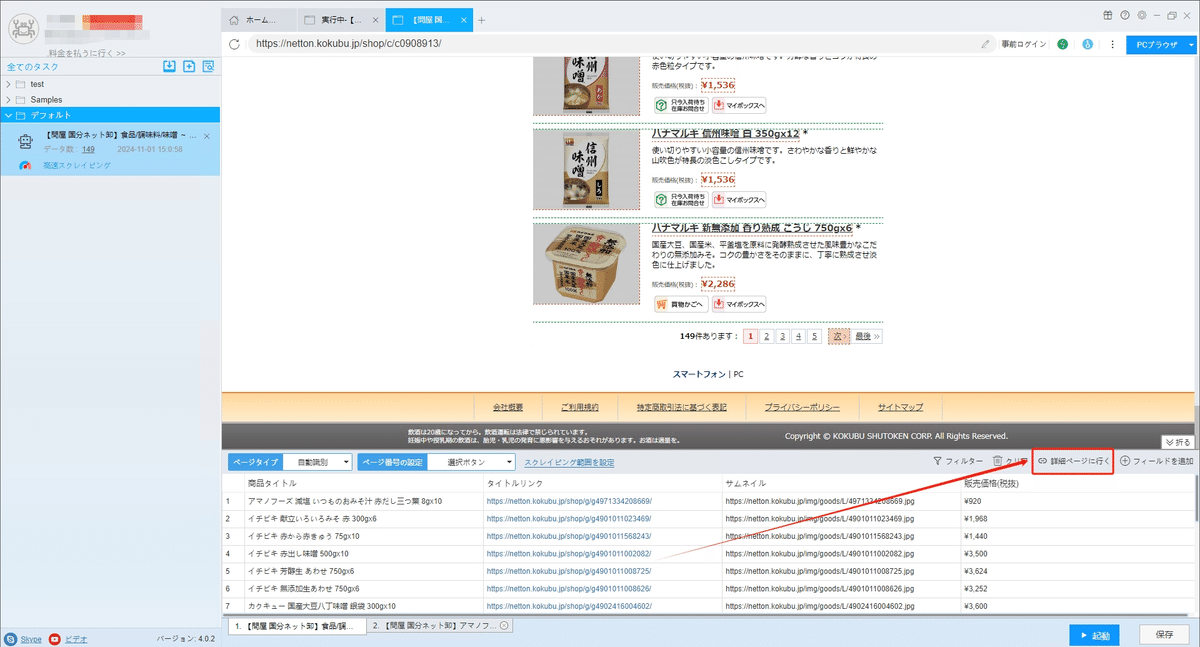Viewport: 1200px width, 647px height.
Task: Click the new task plus icon in the 全てのタスク header
Action: pyautogui.click(x=189, y=66)
